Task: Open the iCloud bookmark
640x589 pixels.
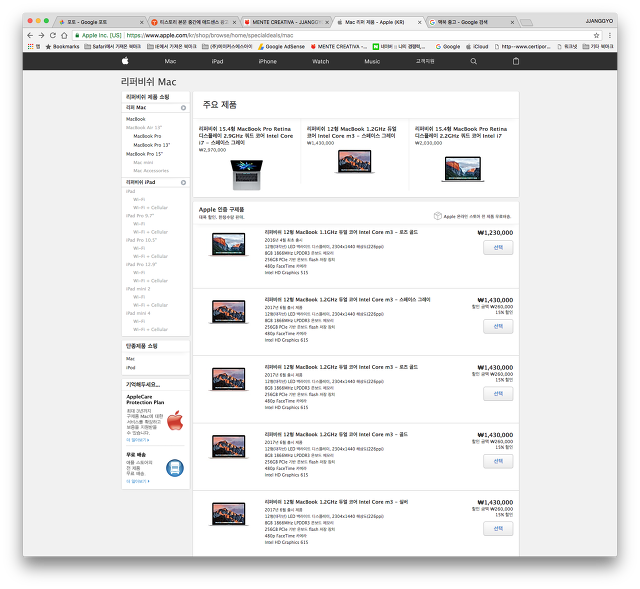Action: [x=477, y=47]
